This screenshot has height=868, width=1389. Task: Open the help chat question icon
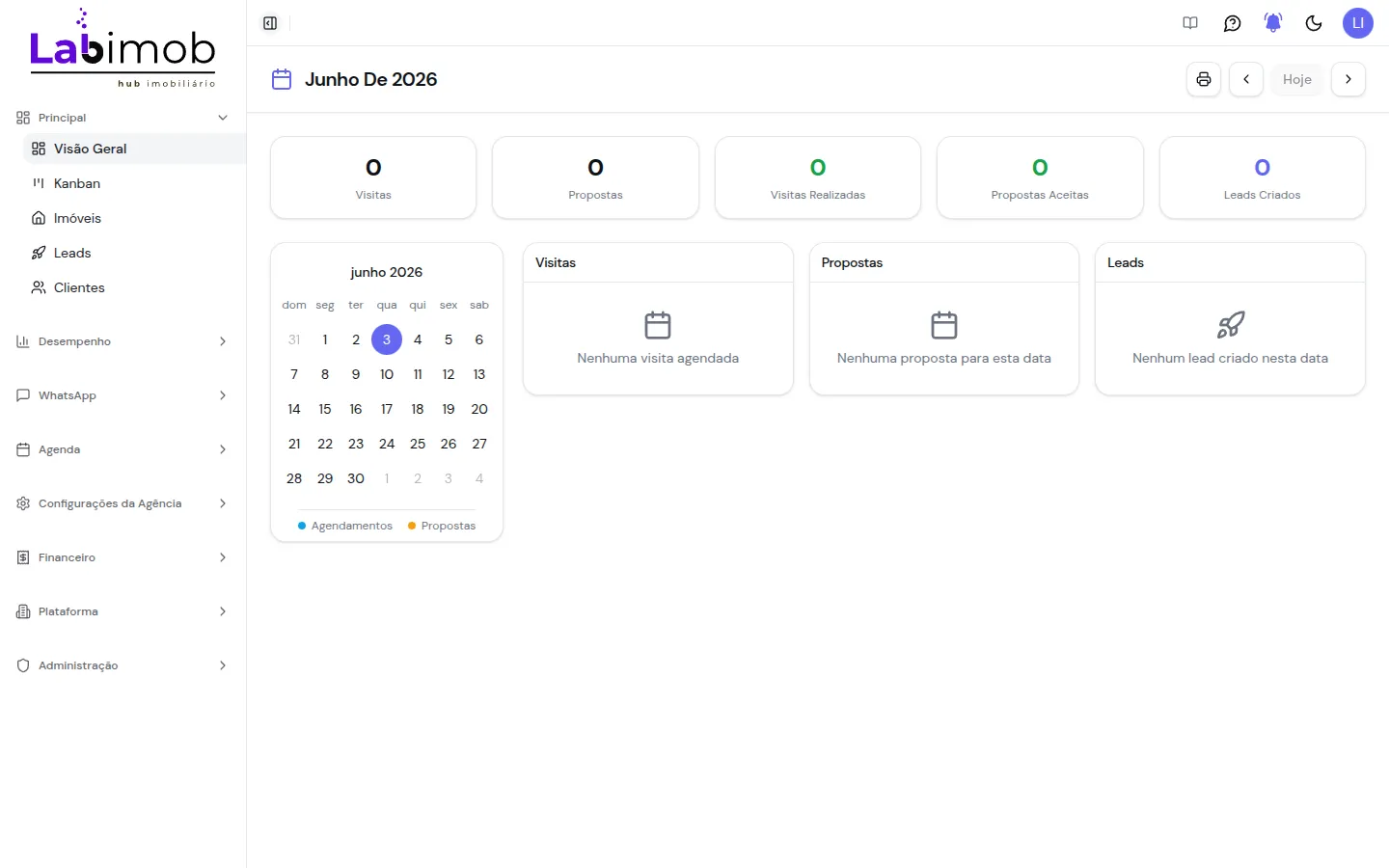click(x=1232, y=23)
